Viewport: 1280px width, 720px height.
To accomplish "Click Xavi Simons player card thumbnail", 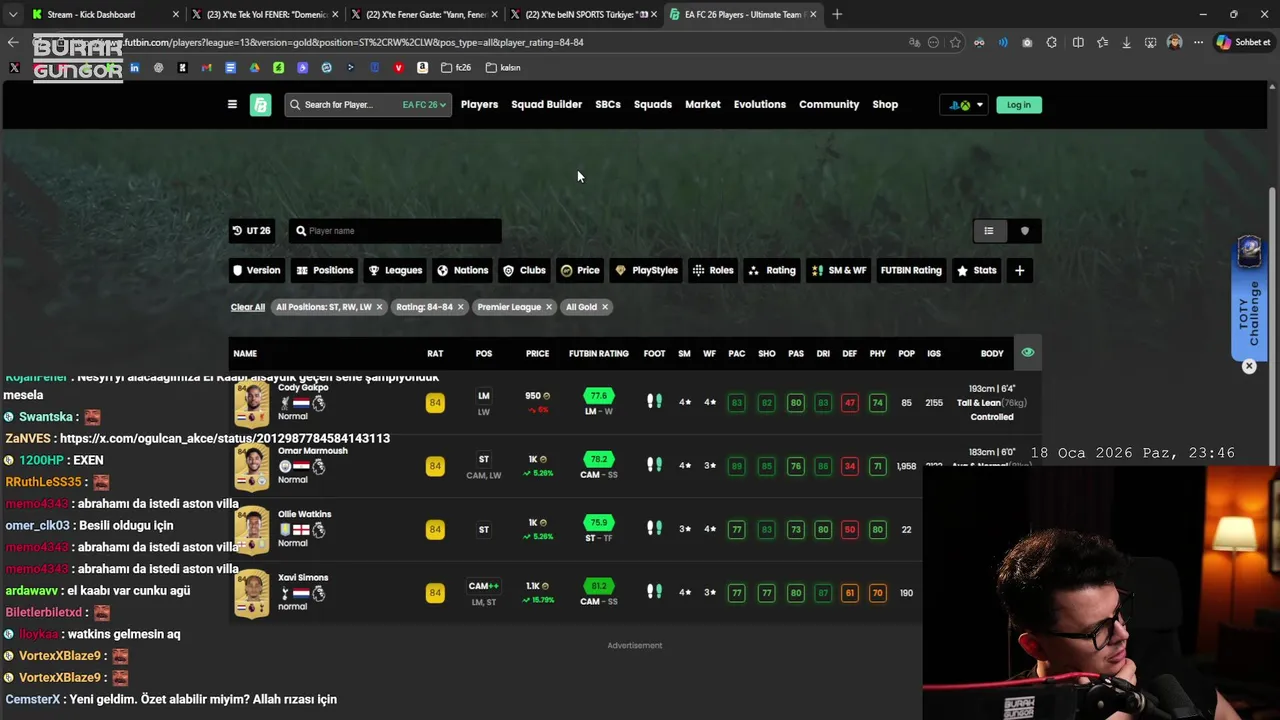I will click(252, 594).
